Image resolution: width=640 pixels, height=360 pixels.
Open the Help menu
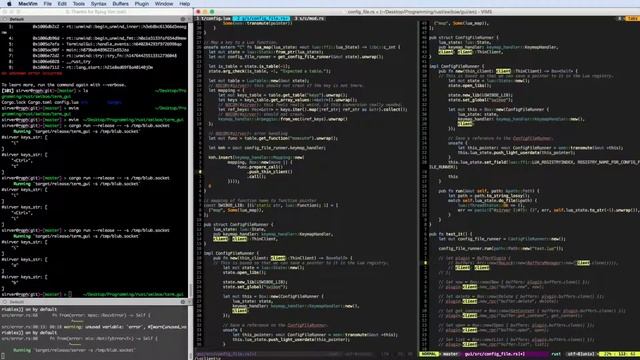(x=184, y=4)
